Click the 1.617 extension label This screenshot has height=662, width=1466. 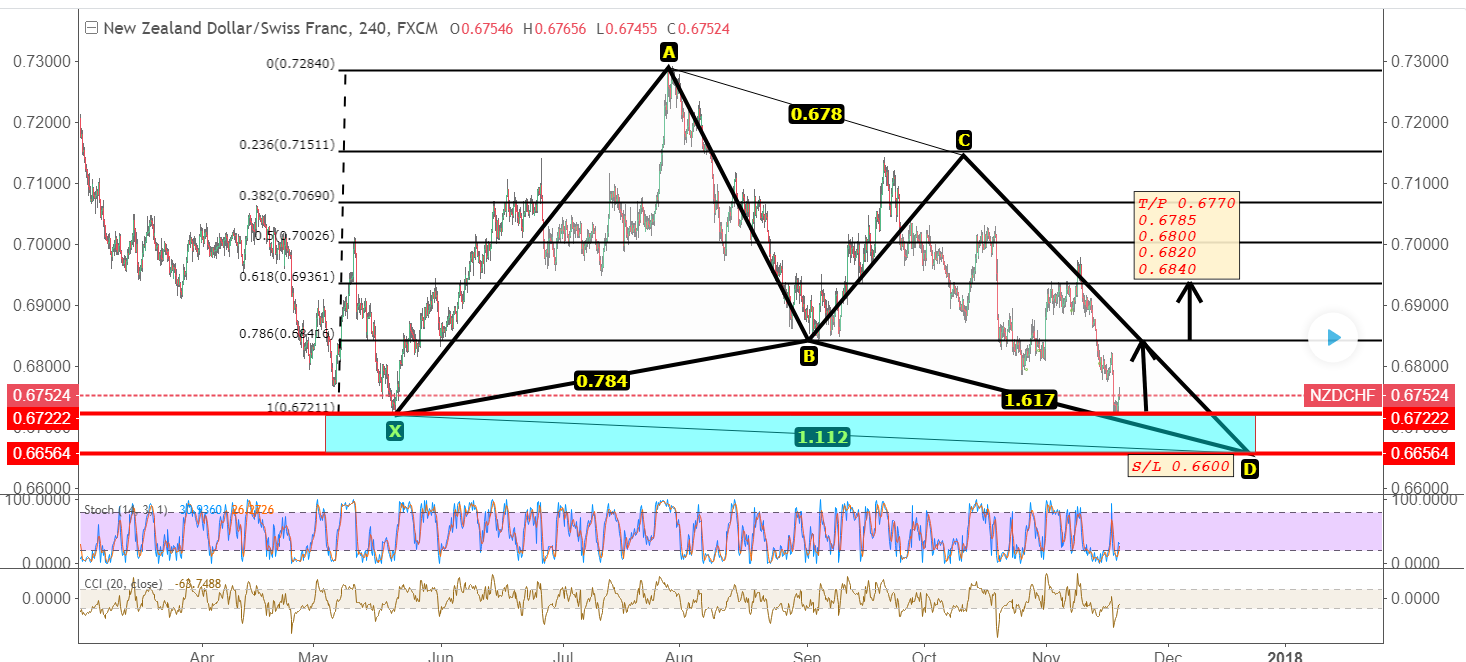[x=1030, y=399]
